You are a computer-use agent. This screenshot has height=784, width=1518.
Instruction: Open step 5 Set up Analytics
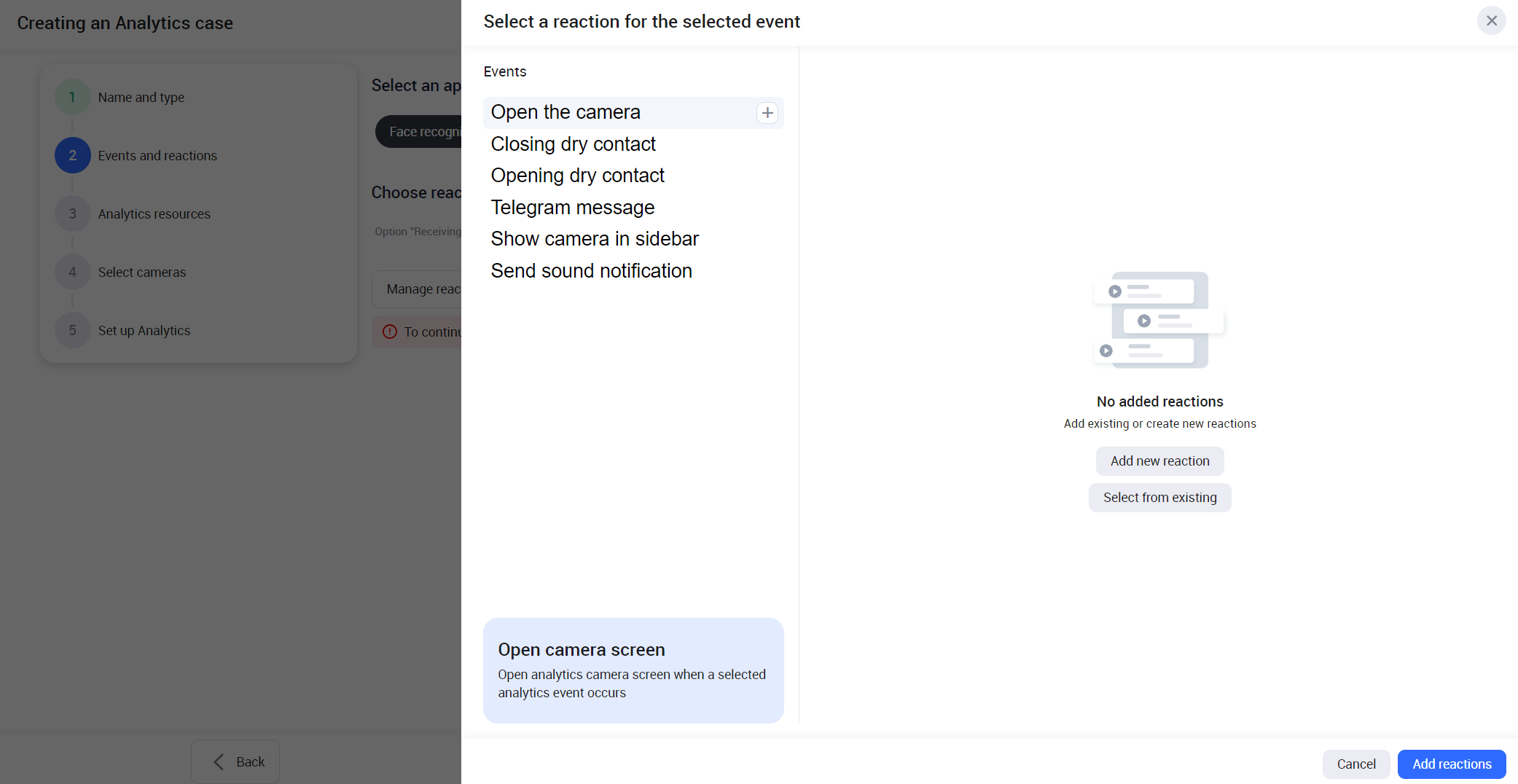coord(144,331)
